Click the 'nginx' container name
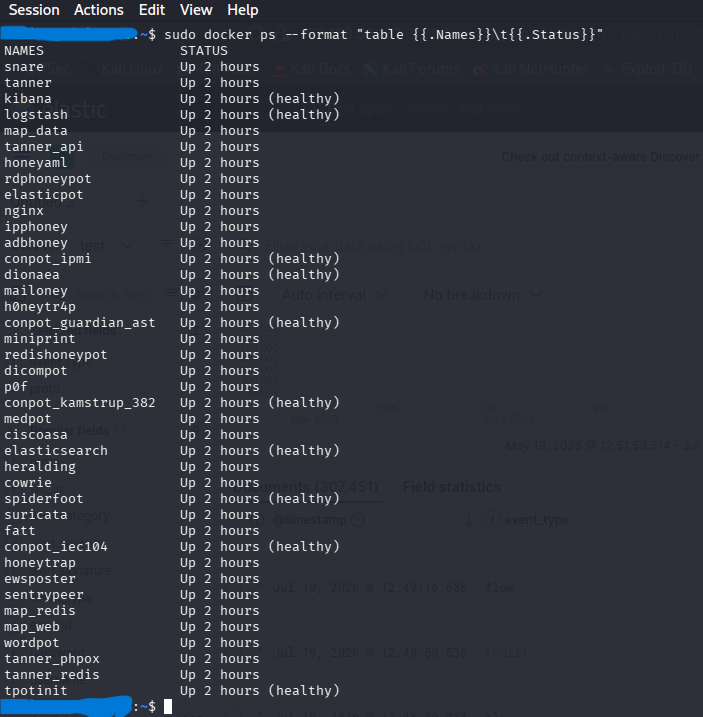This screenshot has width=703, height=717. pyautogui.click(x=24, y=211)
